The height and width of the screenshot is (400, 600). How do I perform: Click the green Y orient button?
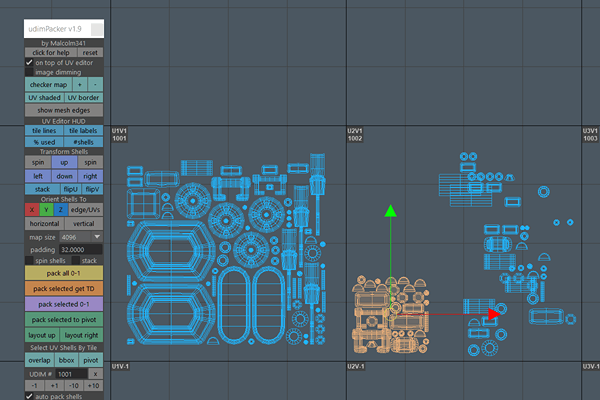pyautogui.click(x=46, y=209)
